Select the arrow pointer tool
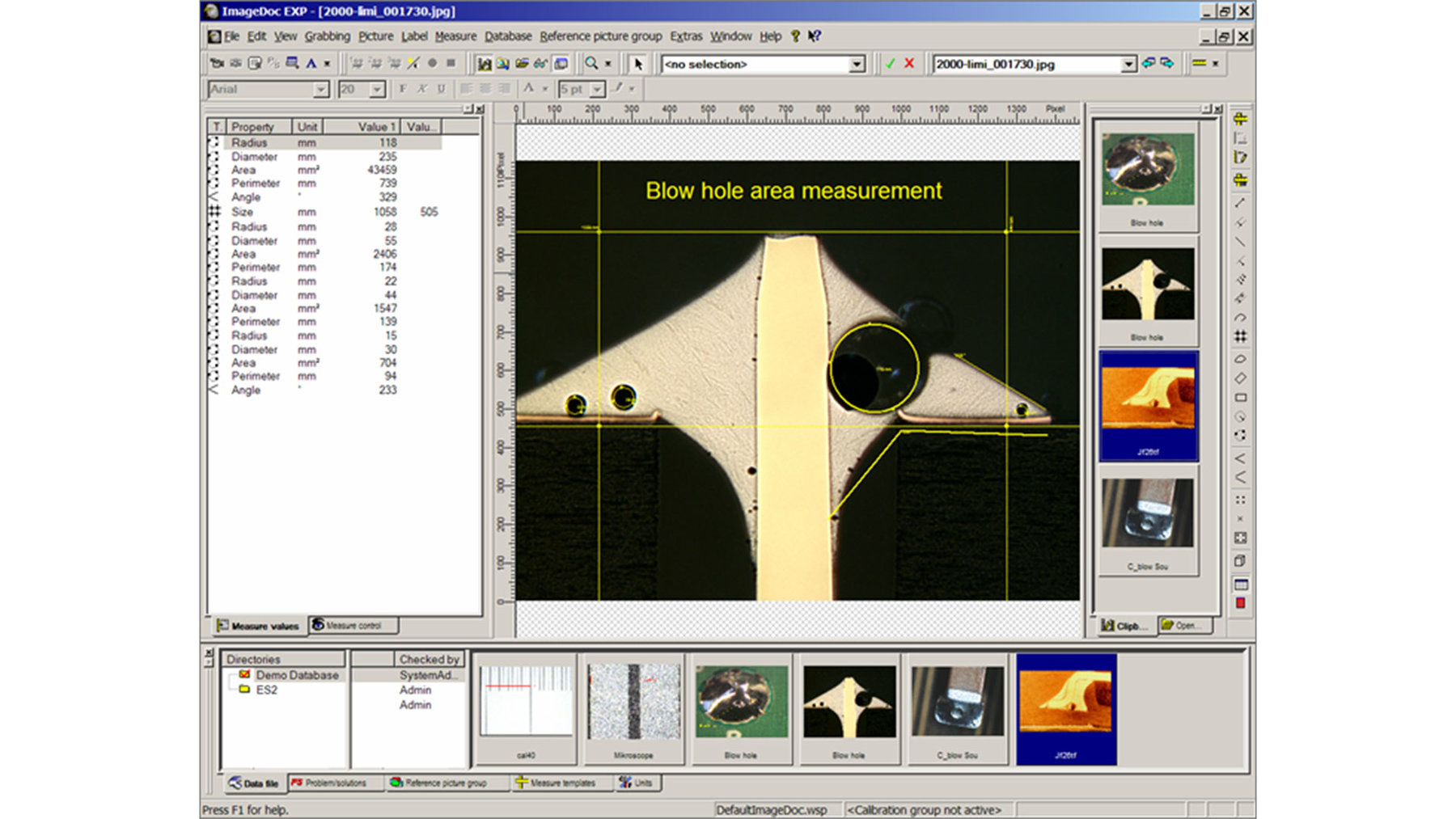The height and width of the screenshot is (819, 1456). (x=637, y=64)
